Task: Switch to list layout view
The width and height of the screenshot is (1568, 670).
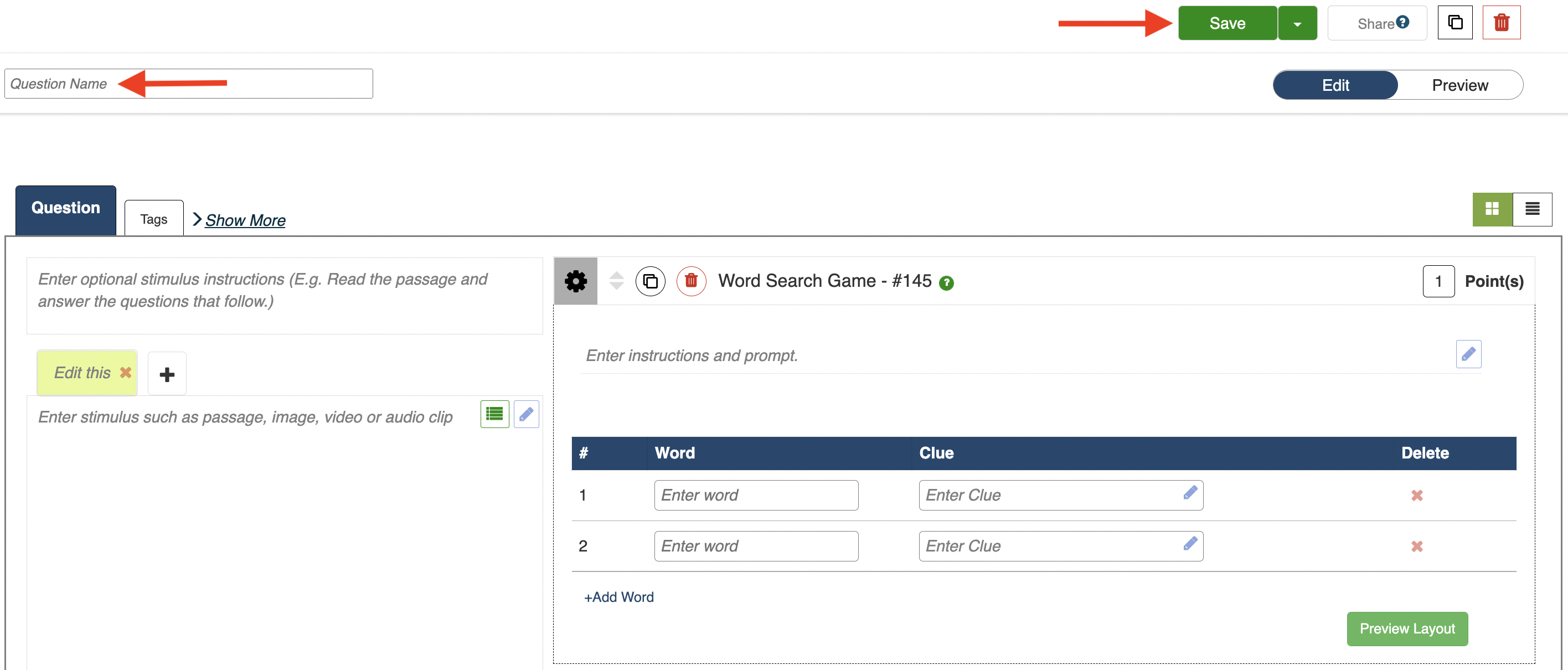Action: [x=1532, y=209]
